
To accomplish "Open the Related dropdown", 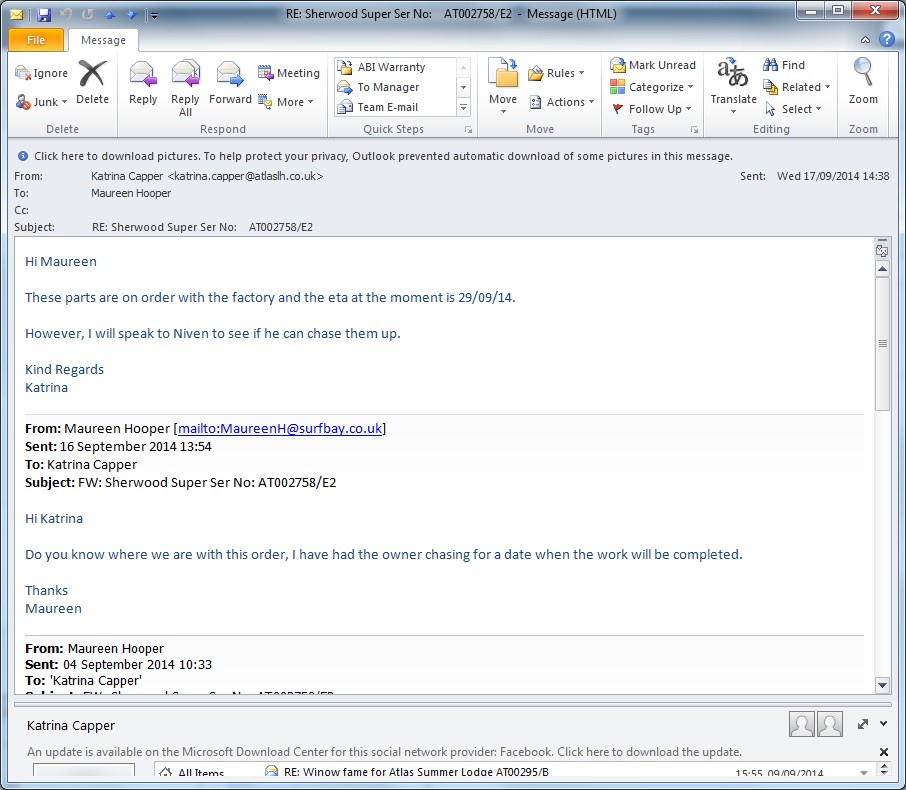I will [797, 87].
